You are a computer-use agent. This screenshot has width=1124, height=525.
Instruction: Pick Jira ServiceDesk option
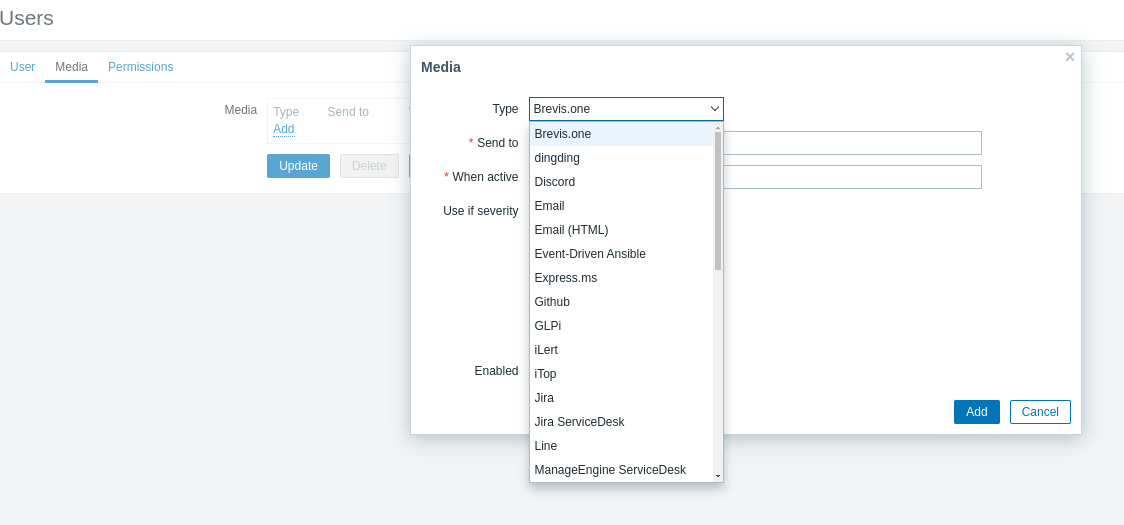pyautogui.click(x=621, y=422)
